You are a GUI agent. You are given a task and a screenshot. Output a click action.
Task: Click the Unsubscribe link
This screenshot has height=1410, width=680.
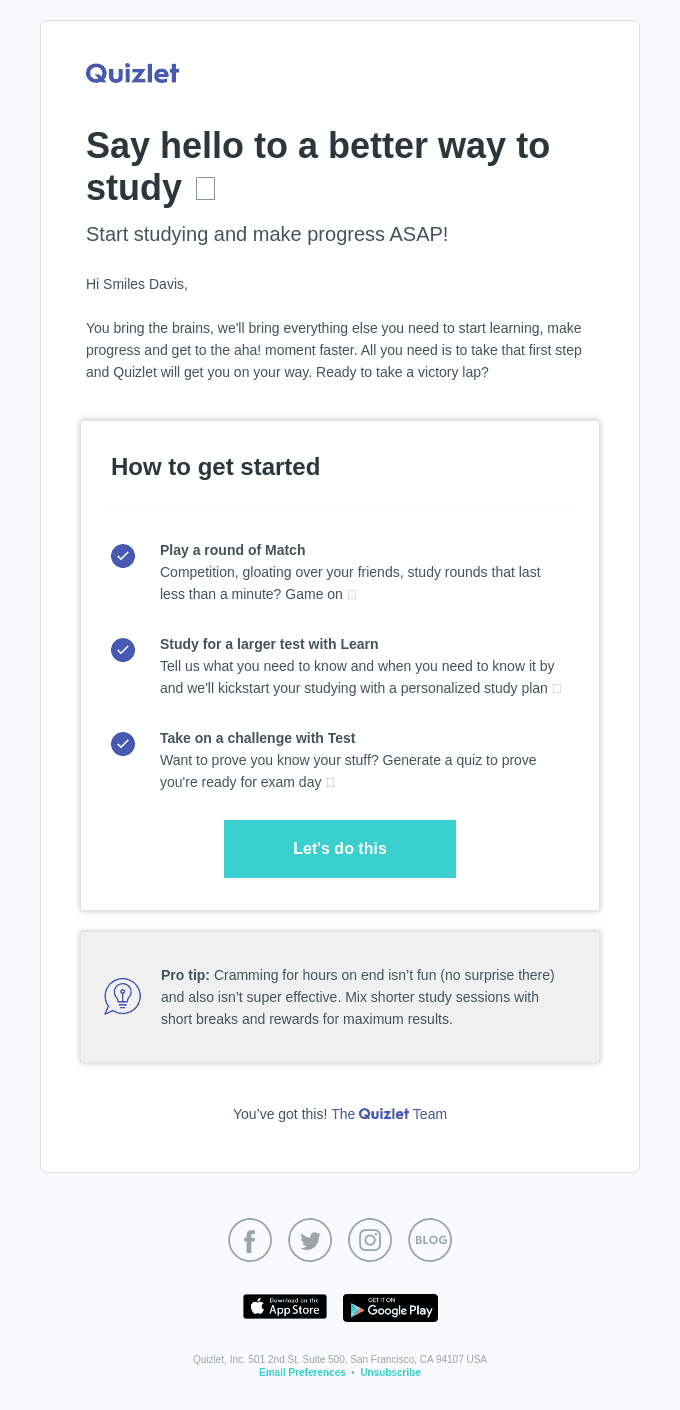390,1372
